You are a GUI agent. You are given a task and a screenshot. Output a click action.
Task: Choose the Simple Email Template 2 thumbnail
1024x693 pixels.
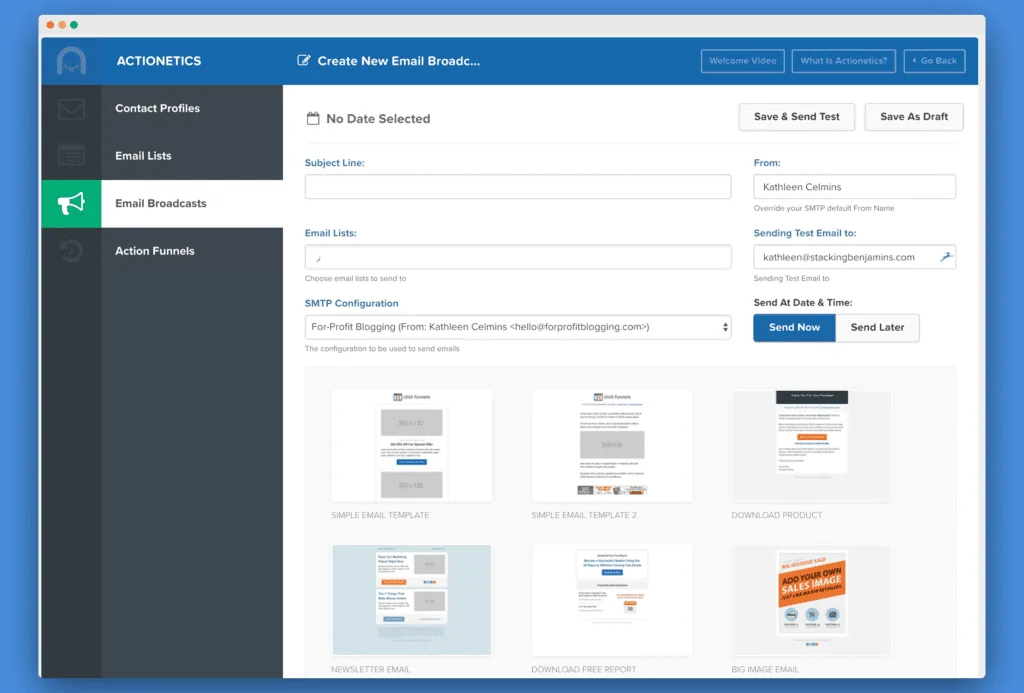[612, 445]
